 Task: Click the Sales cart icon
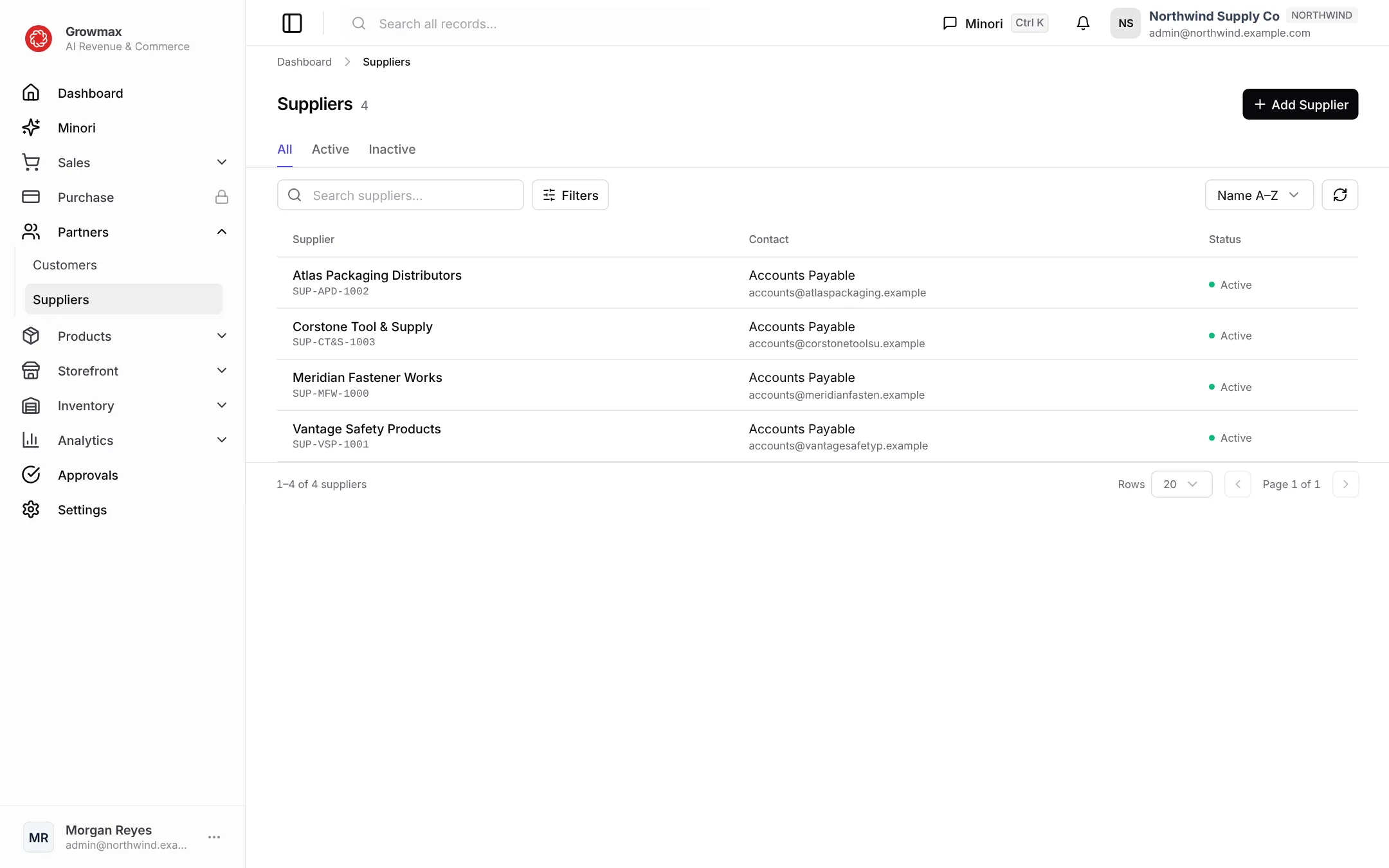pos(31,163)
